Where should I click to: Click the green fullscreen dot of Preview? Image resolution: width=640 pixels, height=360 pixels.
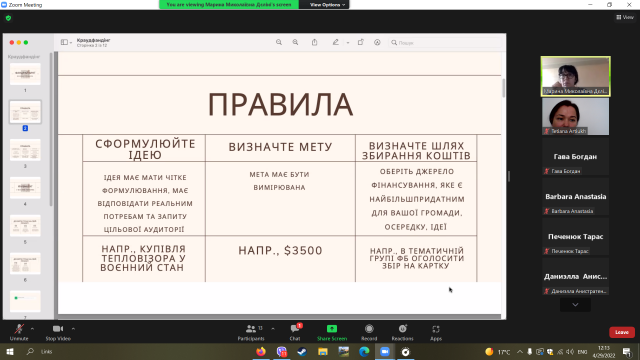pyautogui.click(x=26, y=42)
